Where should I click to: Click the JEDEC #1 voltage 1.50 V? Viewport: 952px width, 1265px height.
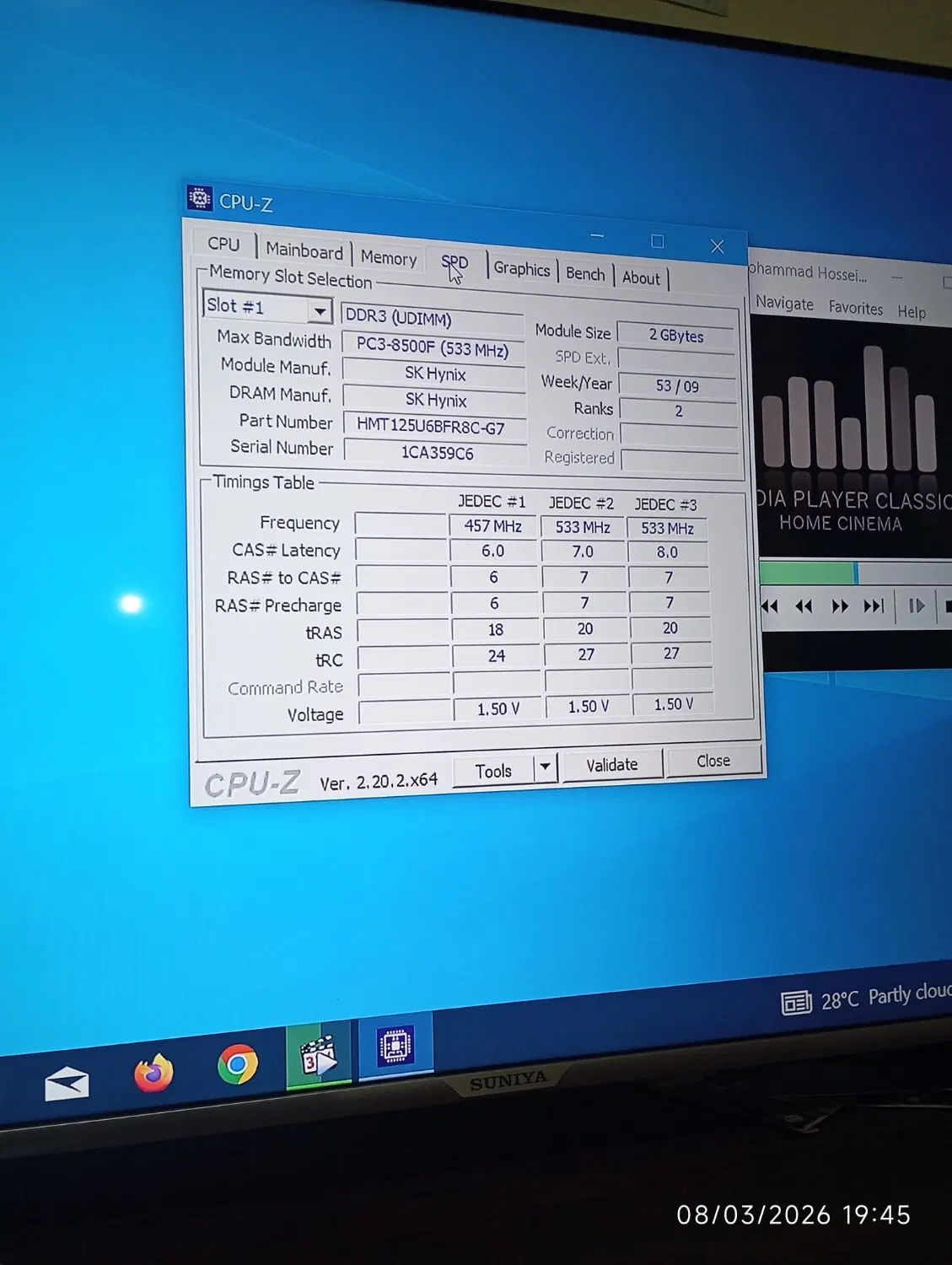(498, 709)
